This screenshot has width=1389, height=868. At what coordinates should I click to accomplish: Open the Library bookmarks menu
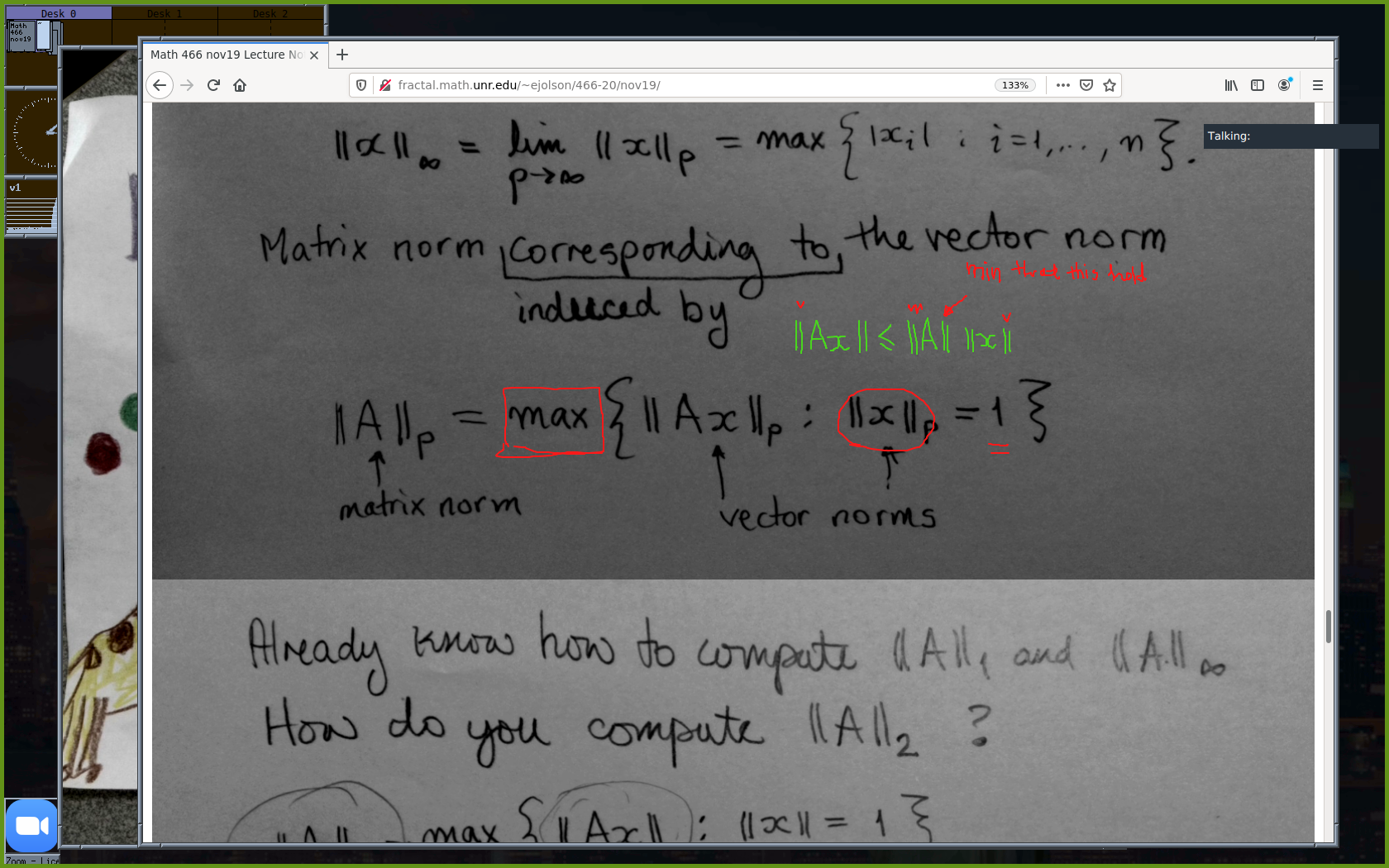coord(1231,85)
